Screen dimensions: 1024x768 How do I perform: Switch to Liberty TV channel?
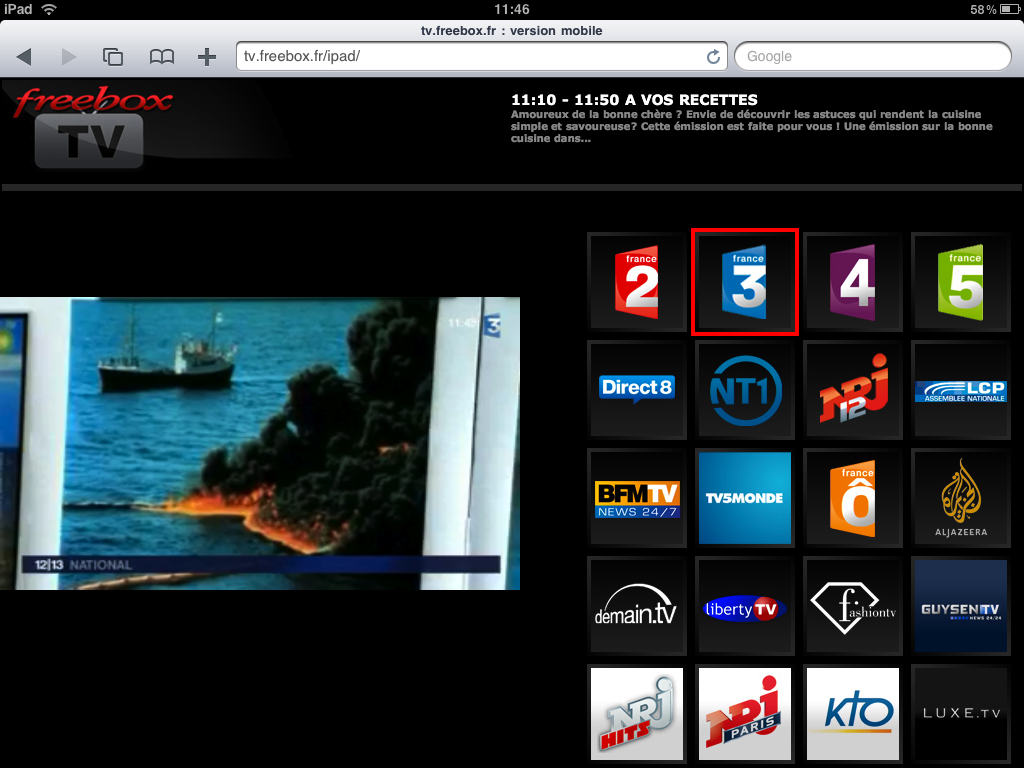click(x=744, y=606)
